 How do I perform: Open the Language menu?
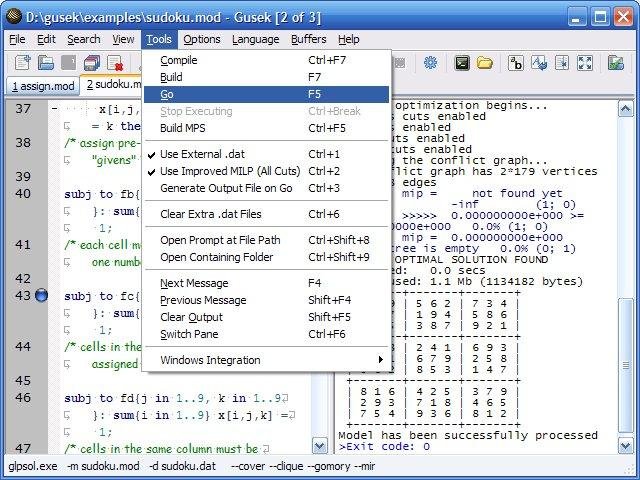[256, 39]
